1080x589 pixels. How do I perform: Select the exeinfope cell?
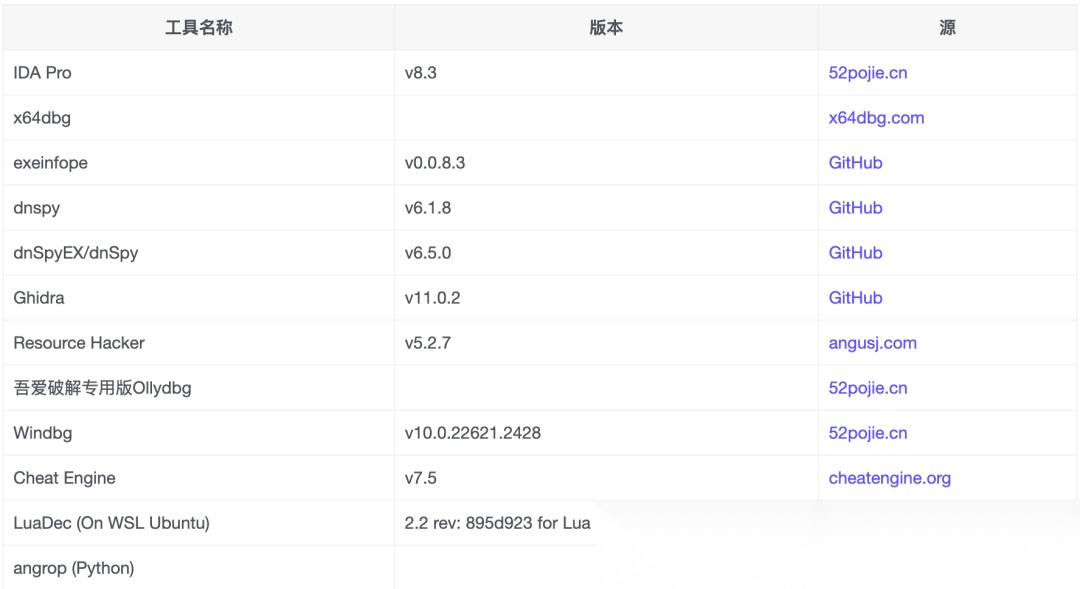pyautogui.click(x=198, y=163)
